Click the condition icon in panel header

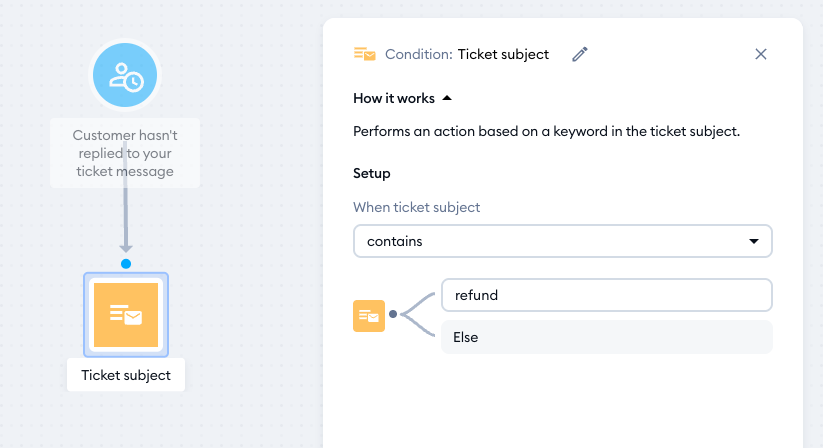tap(365, 54)
